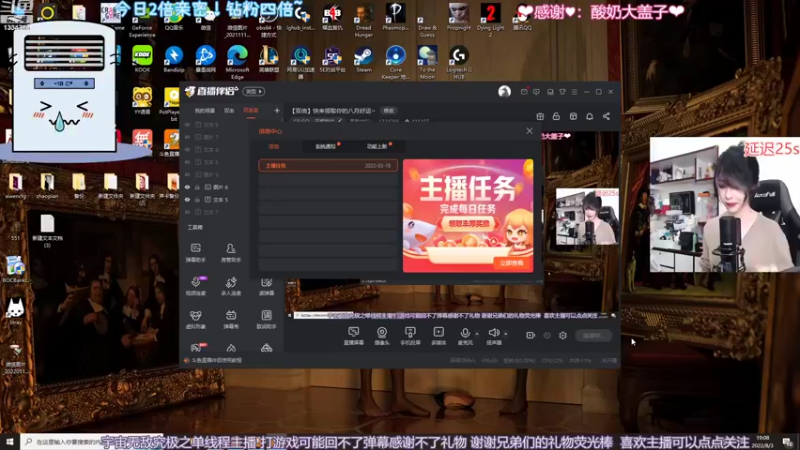Click the recording camera icon
This screenshot has width=800, height=450.
pyautogui.click(x=531, y=335)
